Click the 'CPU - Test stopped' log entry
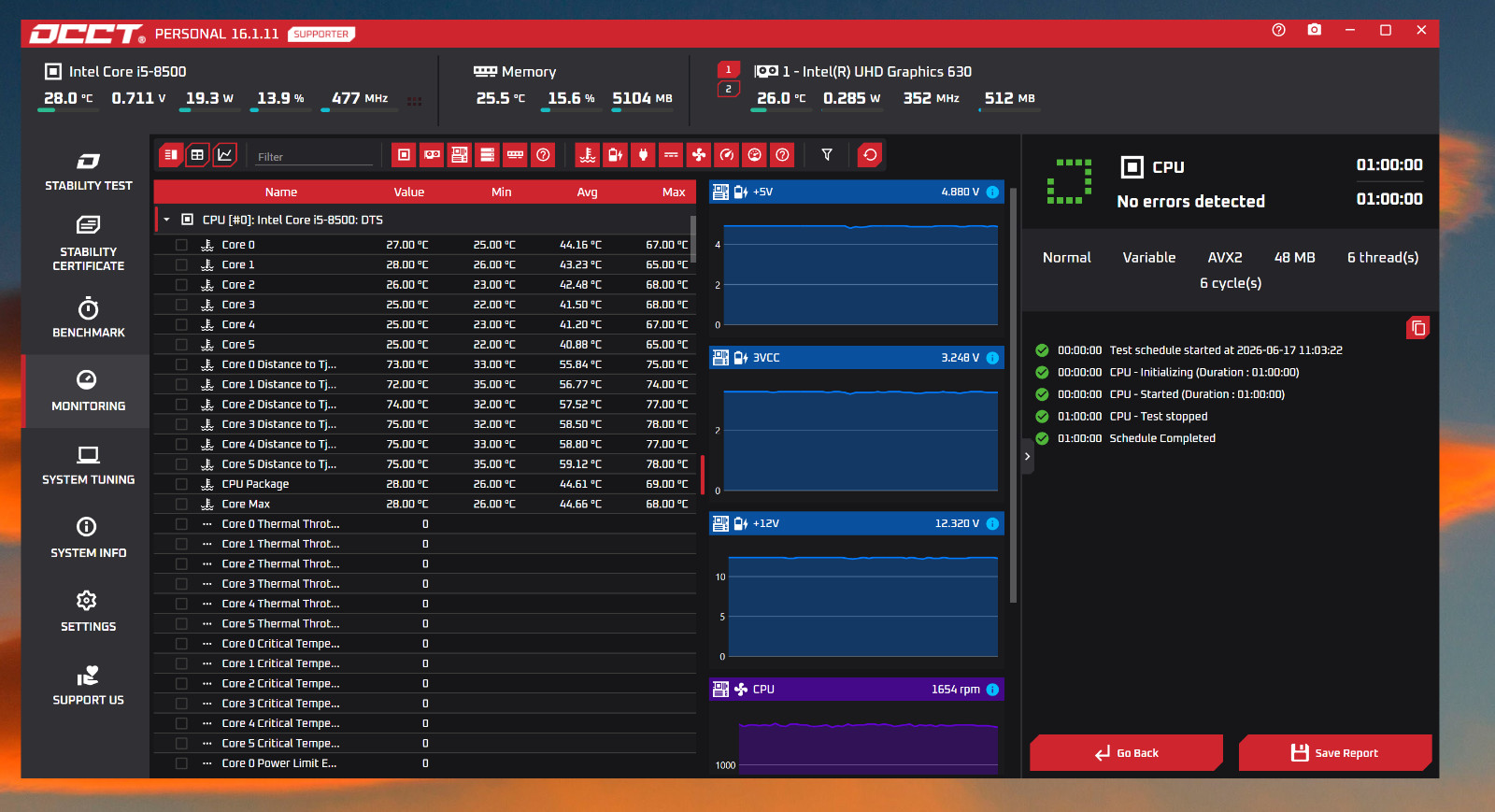The height and width of the screenshot is (812, 1495). click(1159, 417)
